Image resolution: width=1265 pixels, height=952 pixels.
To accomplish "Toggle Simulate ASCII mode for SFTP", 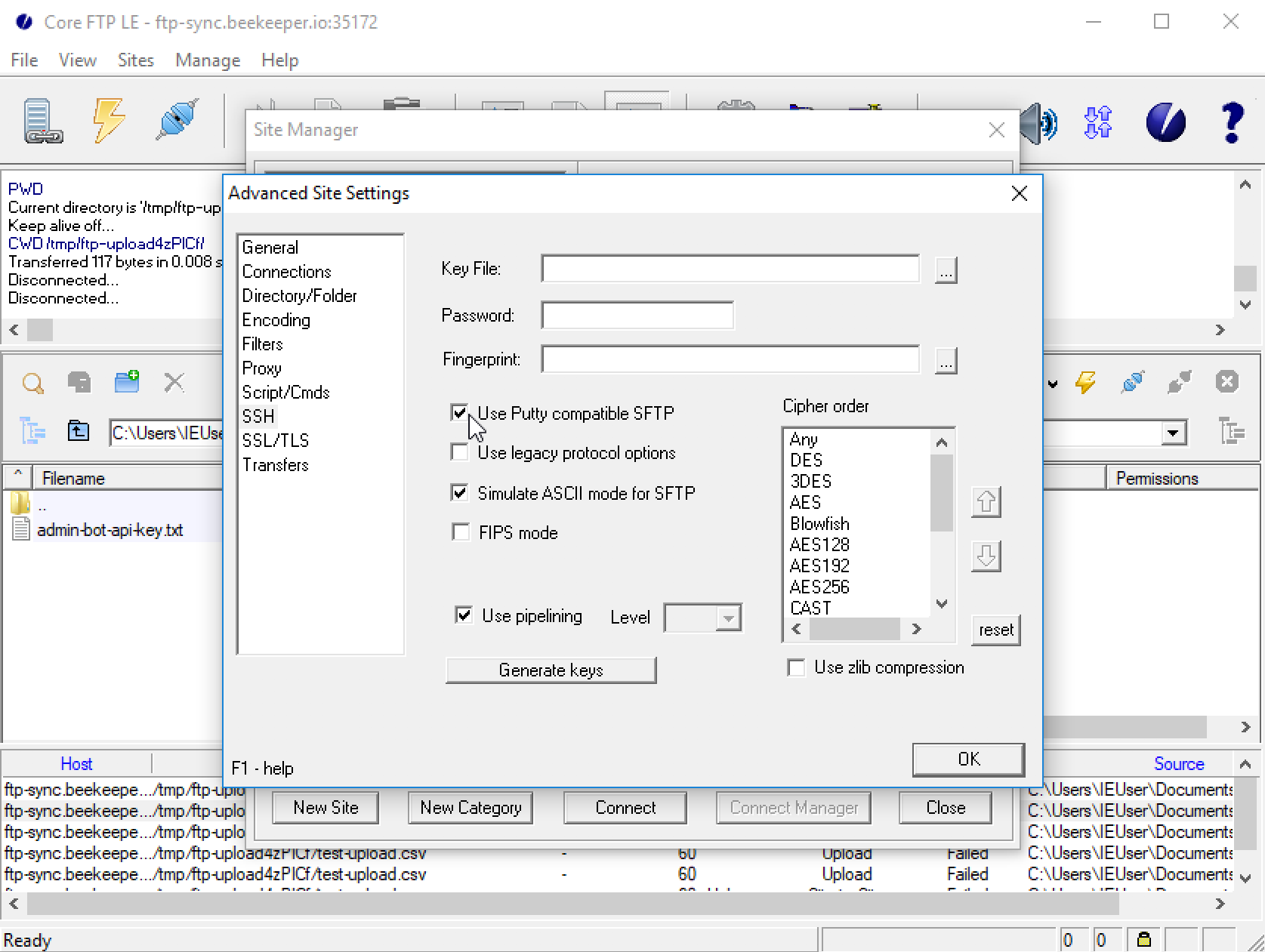I will [x=459, y=493].
